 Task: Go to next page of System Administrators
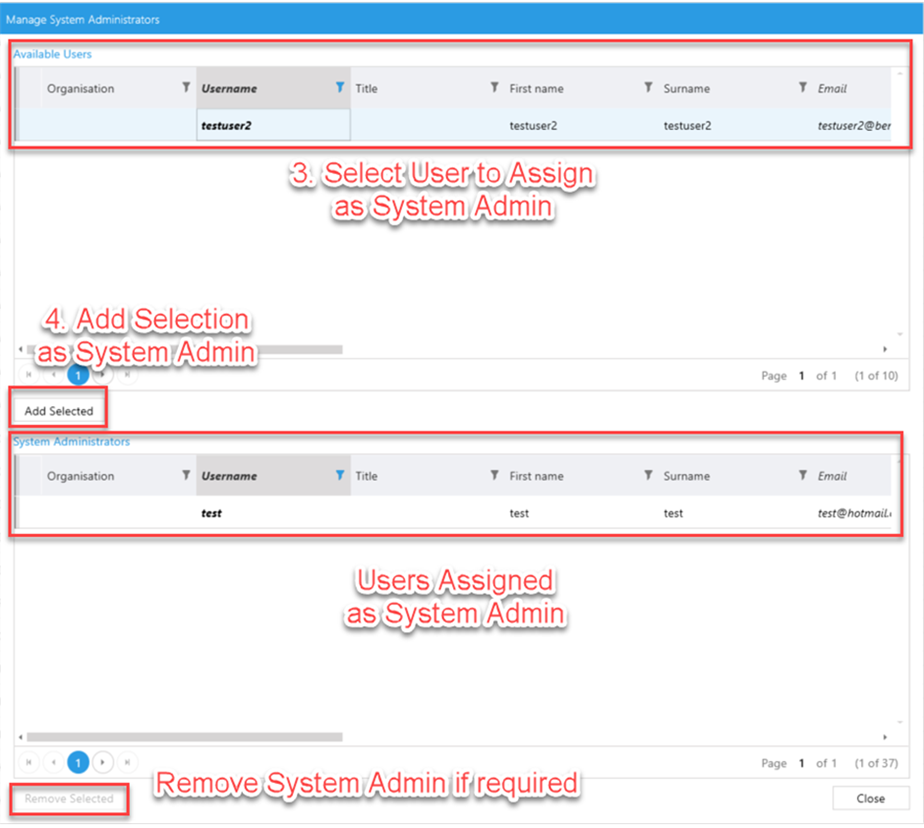click(103, 762)
